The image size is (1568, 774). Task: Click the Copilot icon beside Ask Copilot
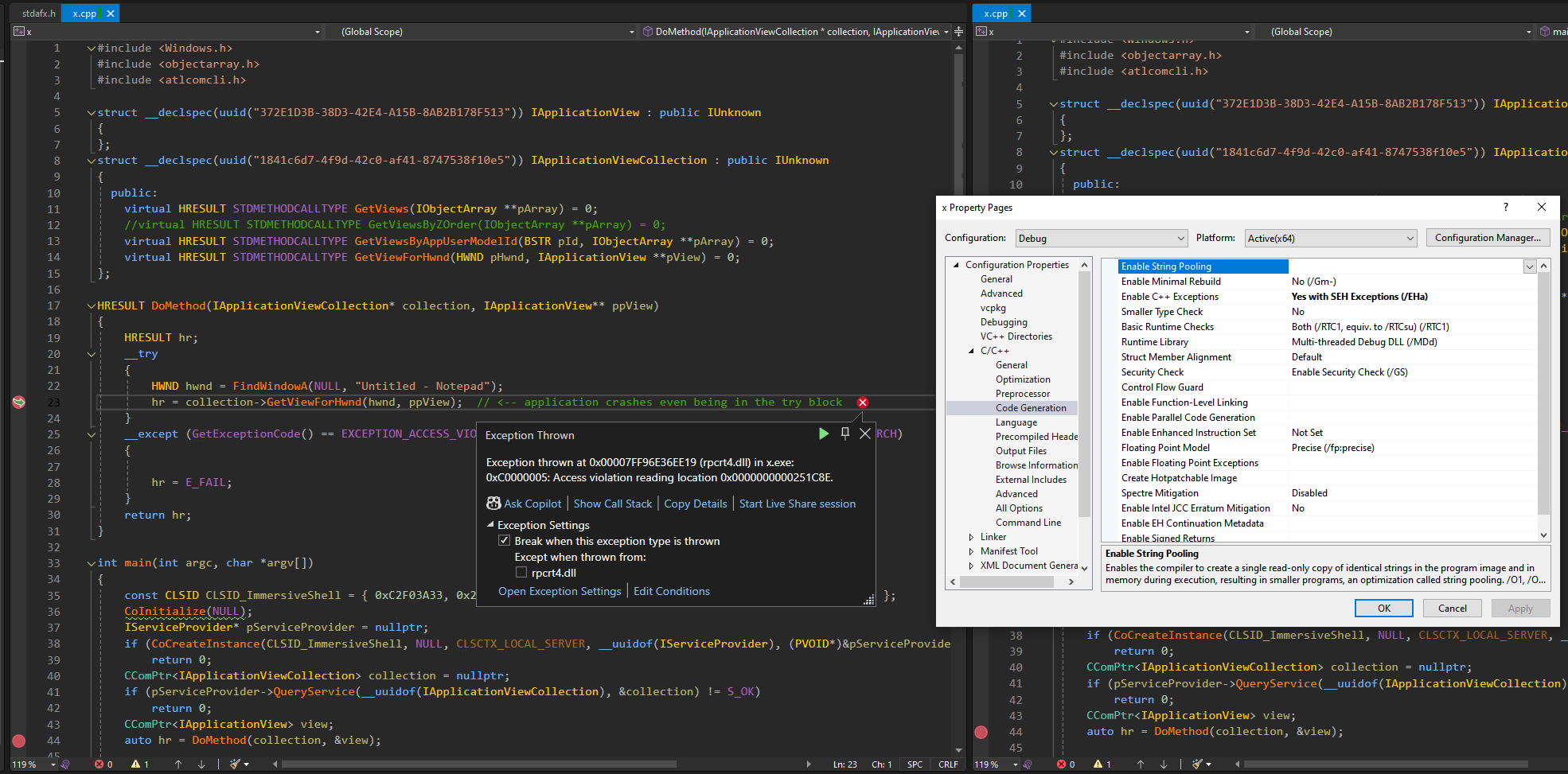pos(493,504)
